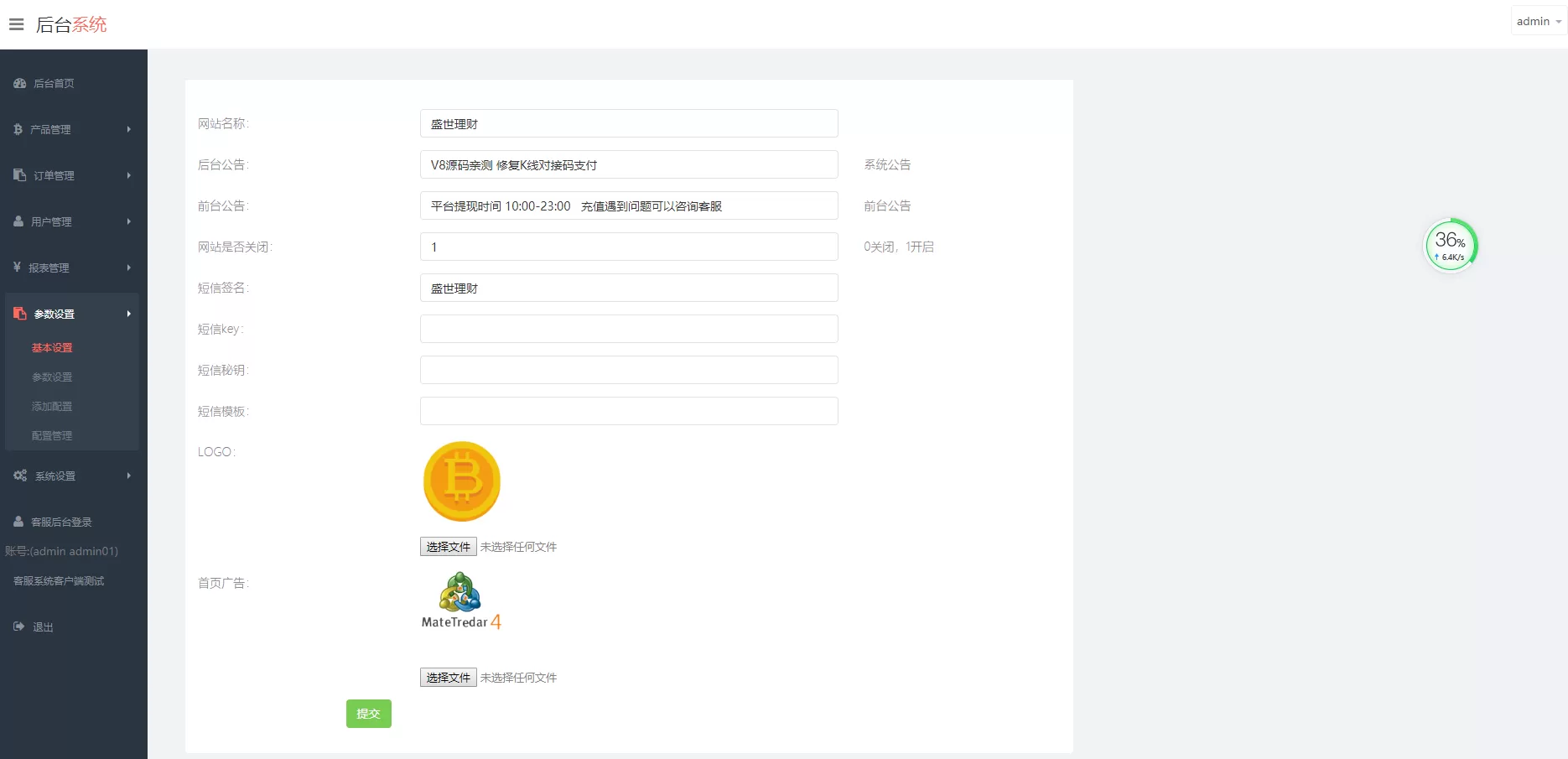The width and height of the screenshot is (1568, 759).
Task: Click the Bitcoin LOGO image thumbnail
Action: [462, 481]
